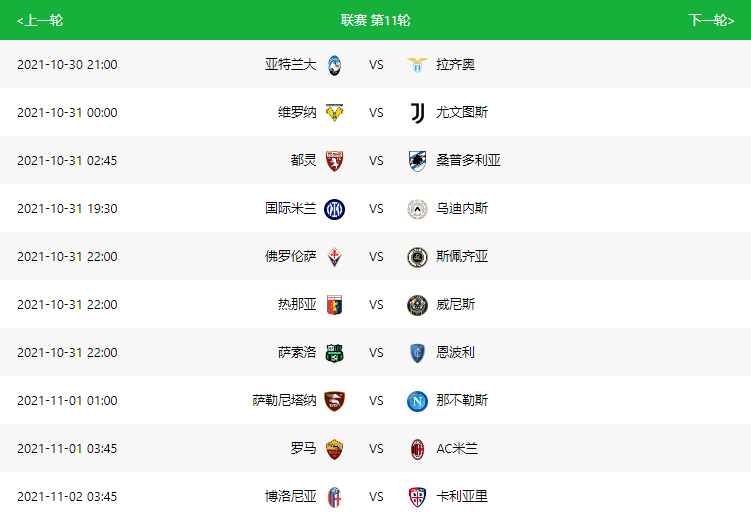Open team link 国际米兰

[x=291, y=208]
